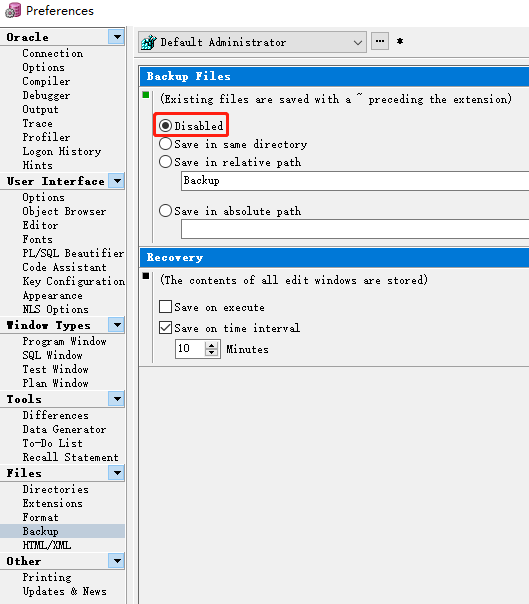Open the preference set ellipsis button

(x=380, y=41)
